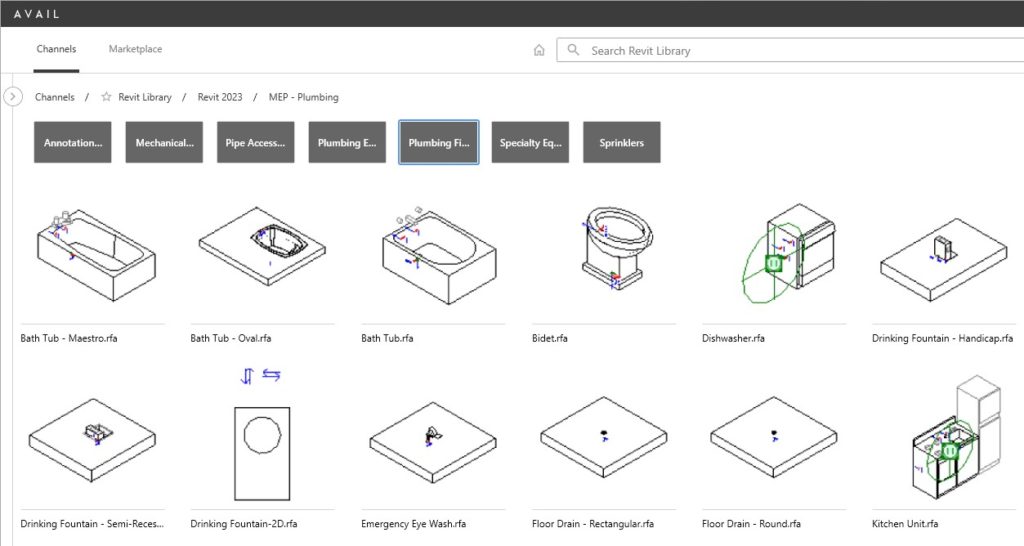Toggle the star favorite icon for Revit Library

106,97
